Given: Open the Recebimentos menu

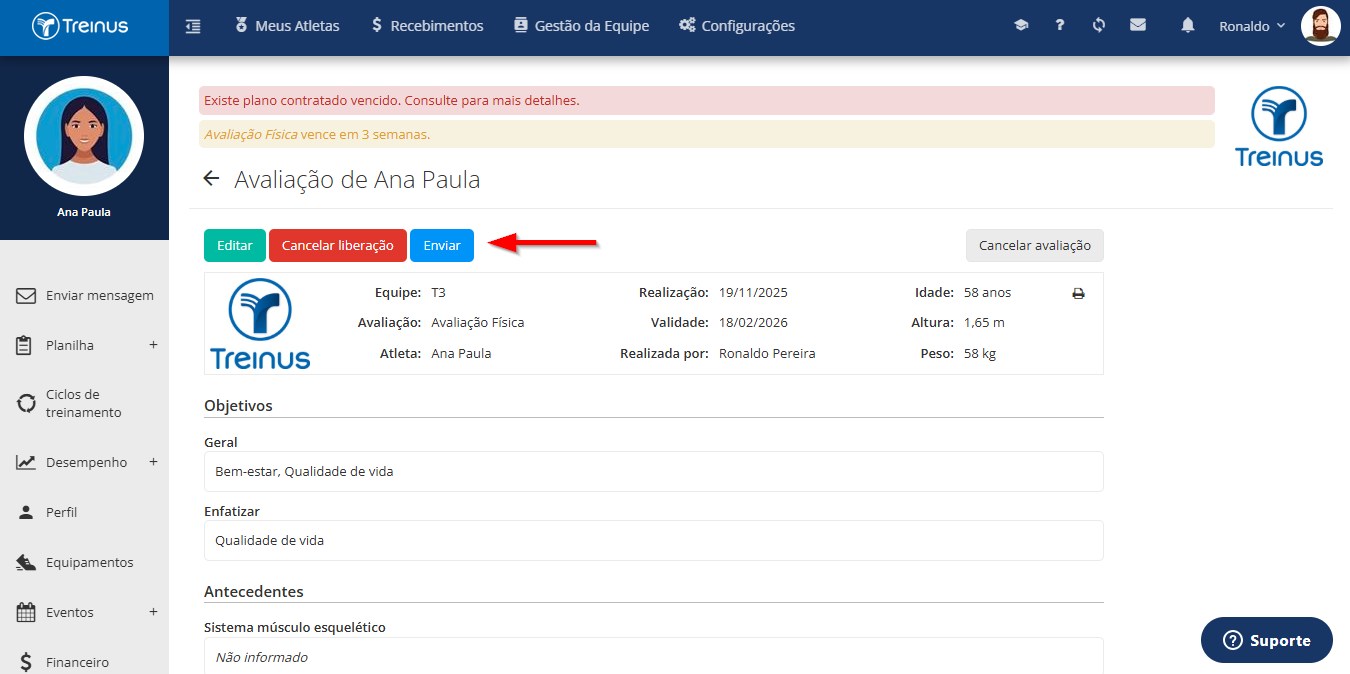Looking at the screenshot, I should point(427,26).
